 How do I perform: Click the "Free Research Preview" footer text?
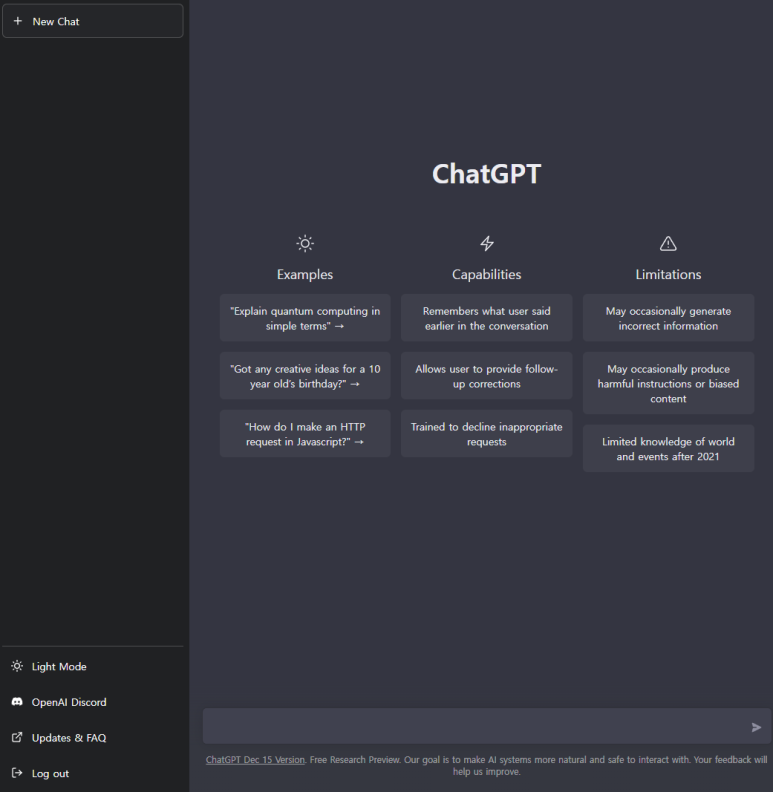(x=355, y=760)
